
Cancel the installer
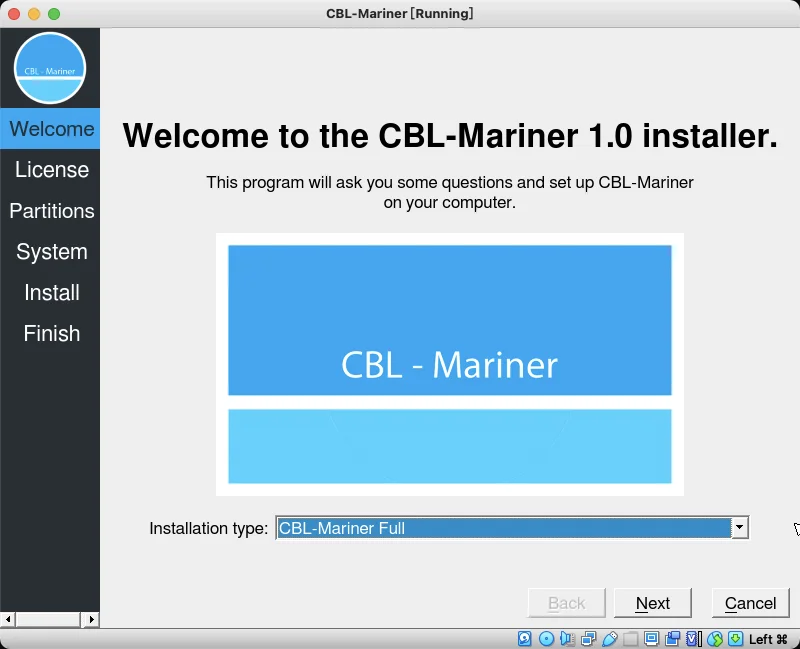point(750,603)
